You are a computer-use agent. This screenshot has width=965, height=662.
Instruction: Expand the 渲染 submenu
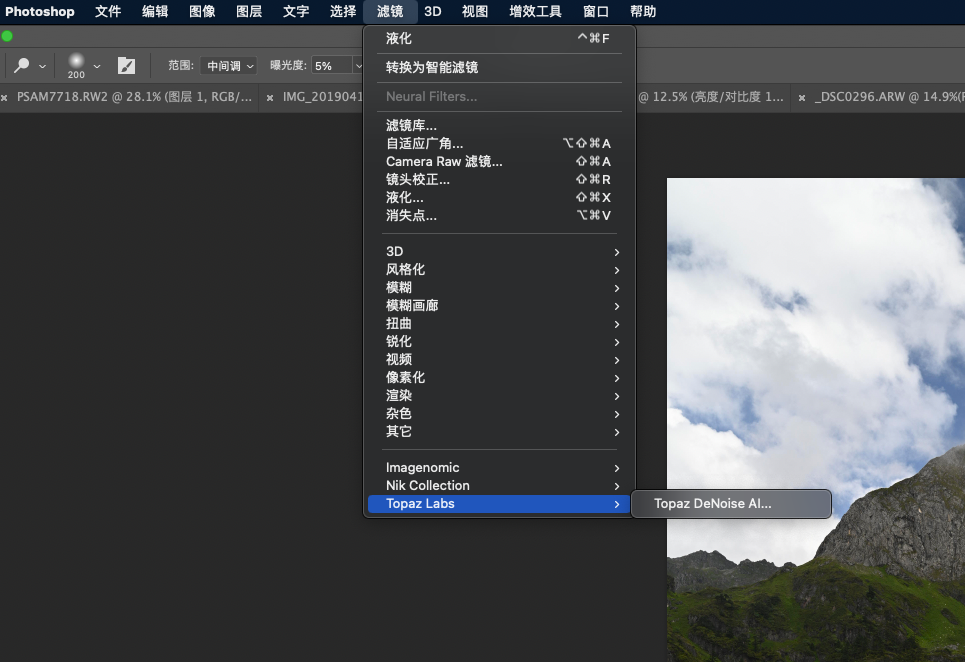coord(499,396)
